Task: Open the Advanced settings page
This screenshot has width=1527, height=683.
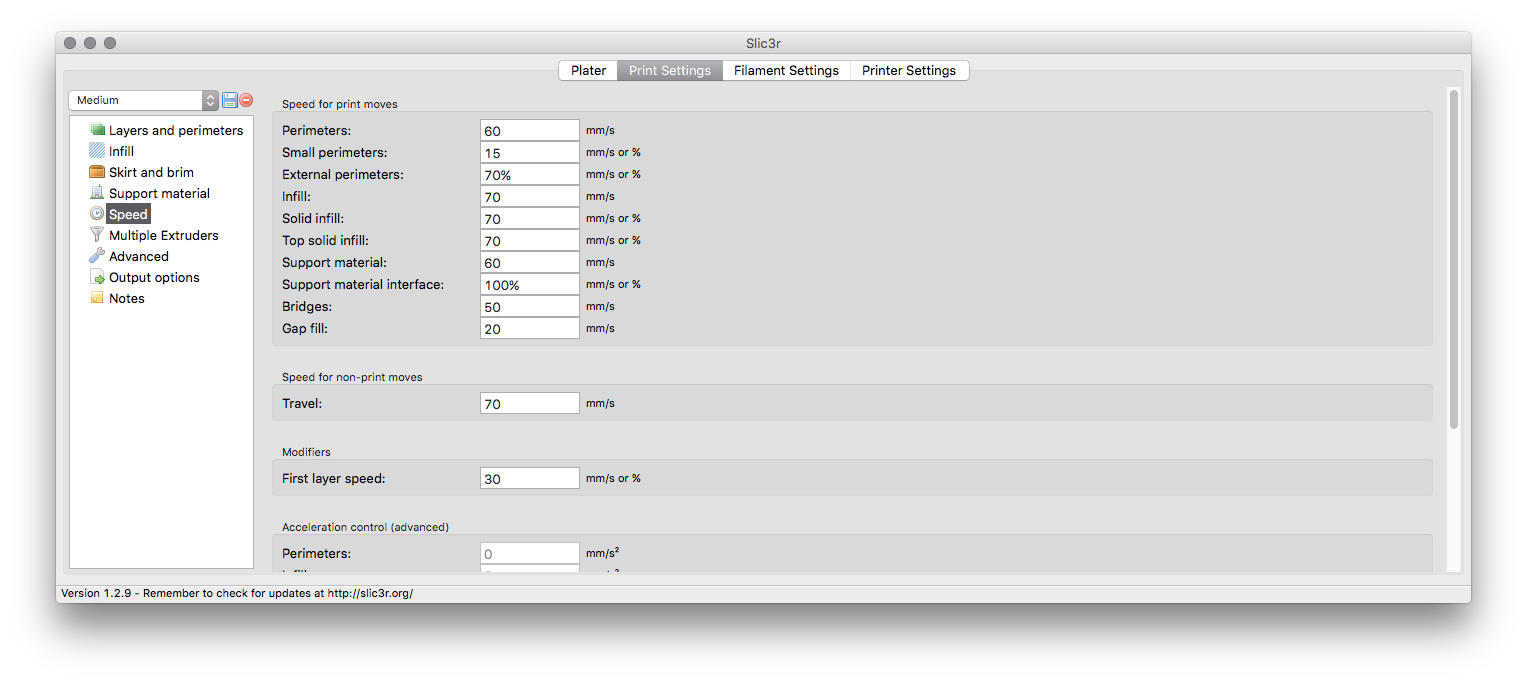Action: [138, 256]
